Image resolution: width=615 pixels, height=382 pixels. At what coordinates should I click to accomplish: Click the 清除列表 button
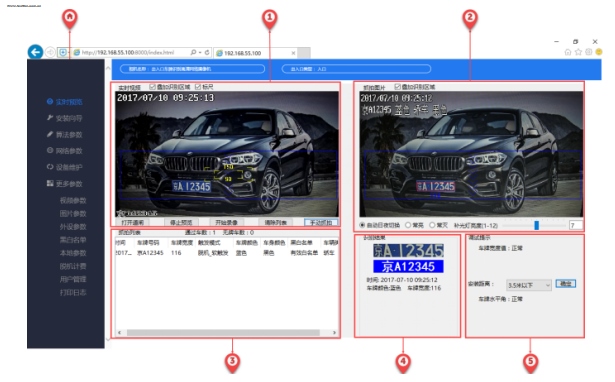click(275, 222)
